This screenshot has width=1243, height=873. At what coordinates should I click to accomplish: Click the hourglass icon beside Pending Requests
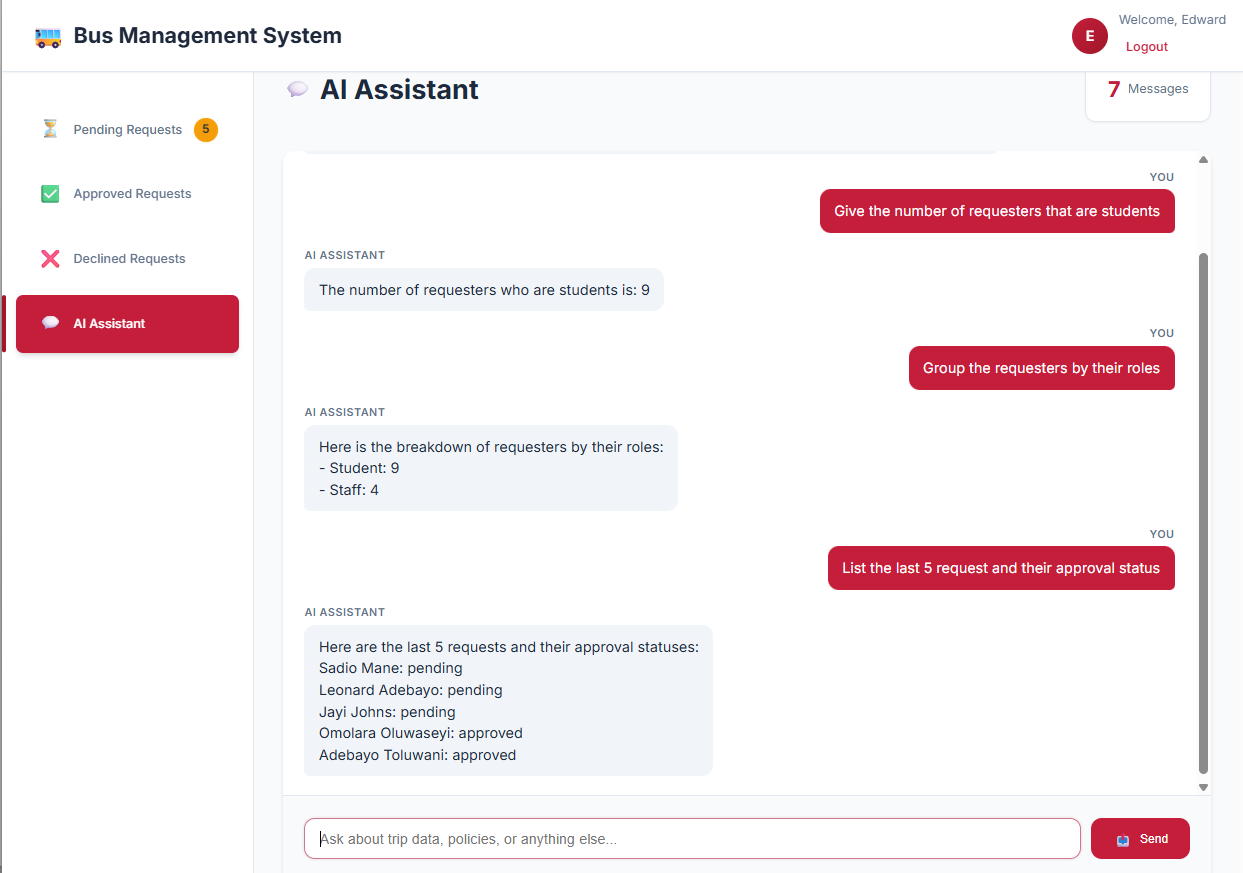click(50, 128)
